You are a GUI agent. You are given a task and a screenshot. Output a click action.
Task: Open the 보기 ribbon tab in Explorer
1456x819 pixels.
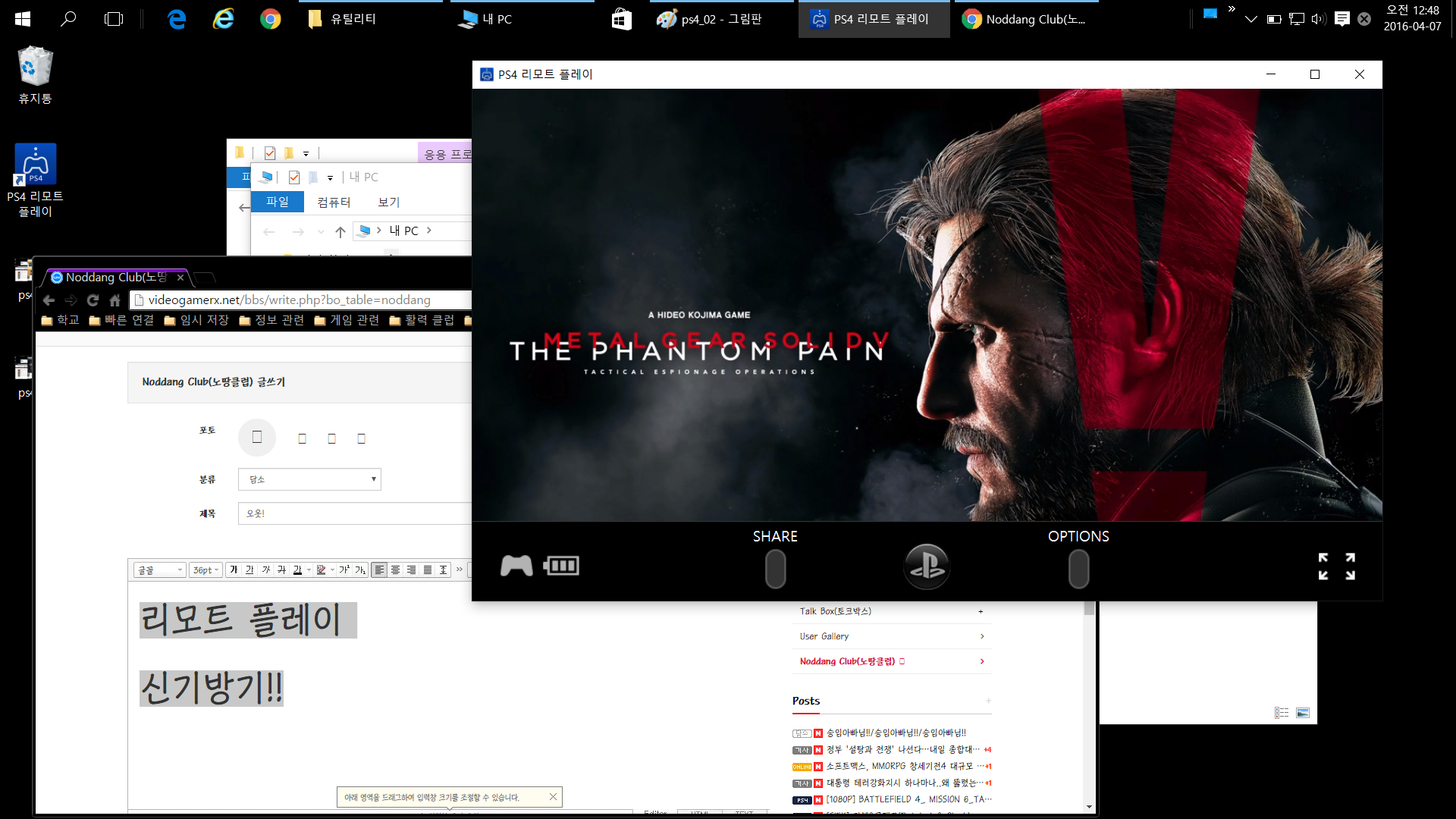click(388, 202)
